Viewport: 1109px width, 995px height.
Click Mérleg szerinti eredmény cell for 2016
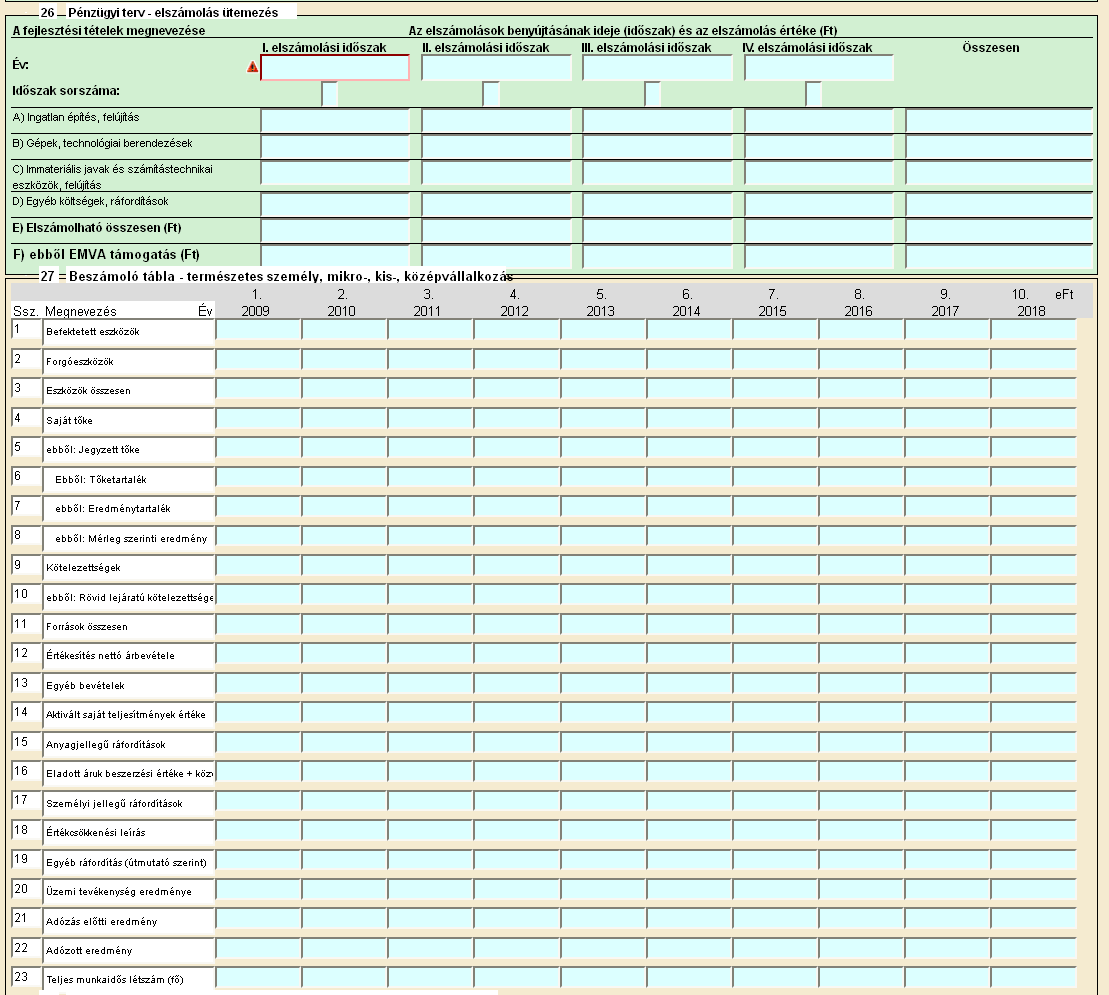click(861, 537)
